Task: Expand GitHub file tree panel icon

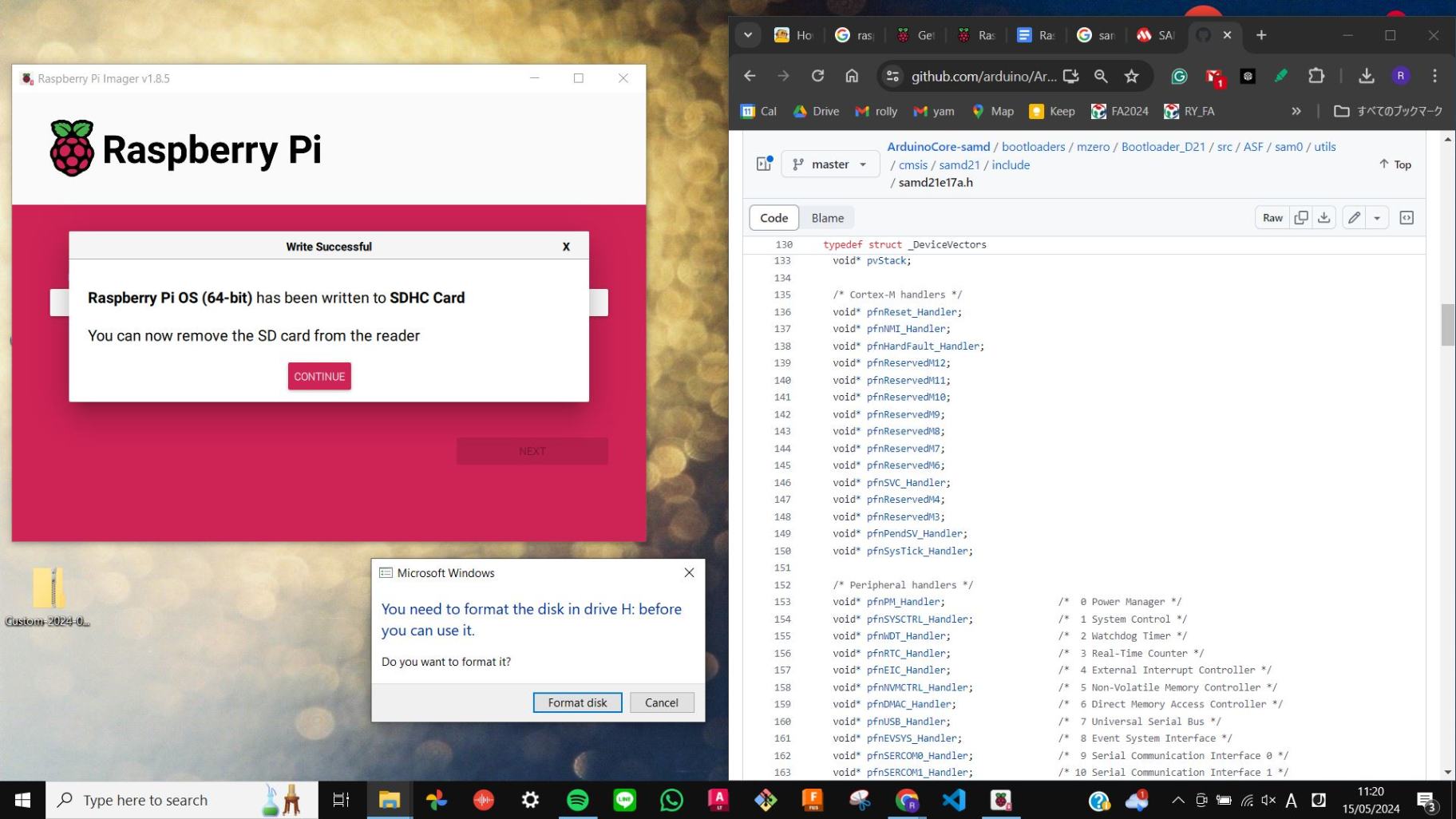Action: click(x=764, y=164)
